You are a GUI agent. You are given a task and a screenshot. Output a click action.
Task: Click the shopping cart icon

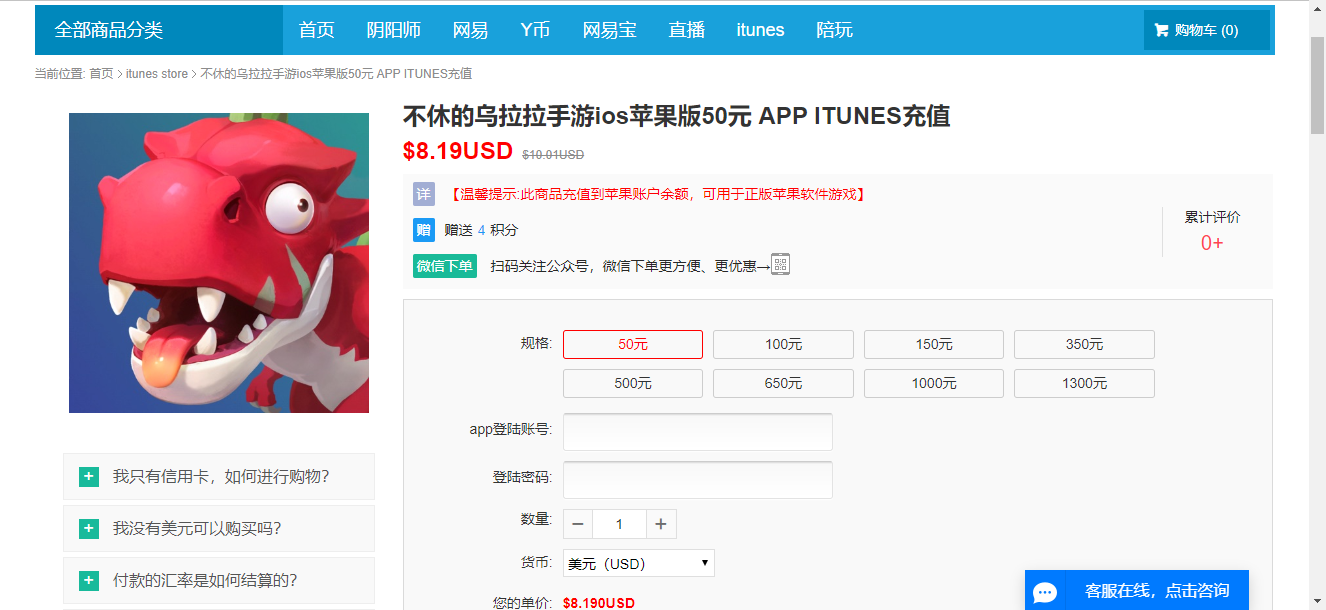click(x=1161, y=30)
